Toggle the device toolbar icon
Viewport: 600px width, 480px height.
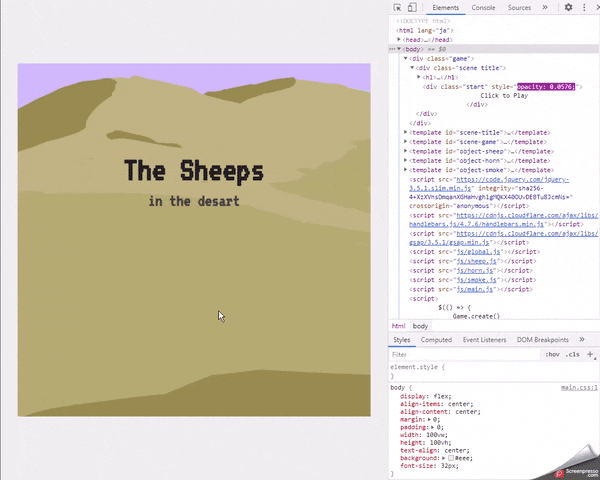point(412,7)
